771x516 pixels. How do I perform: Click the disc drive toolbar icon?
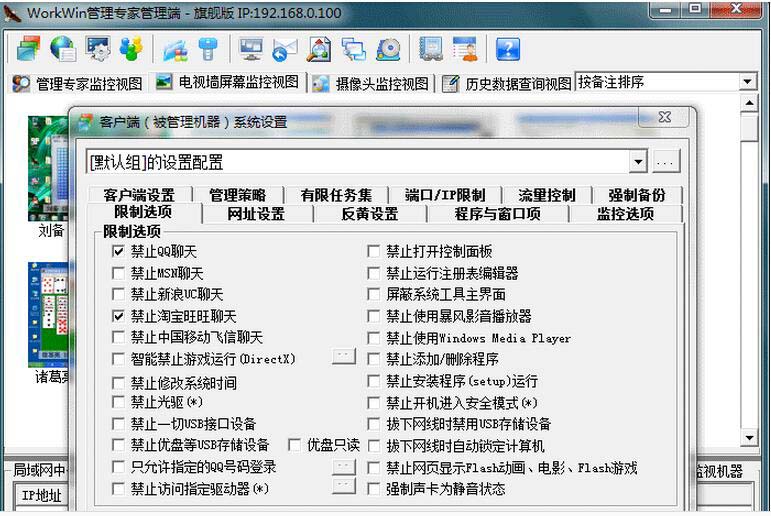click(388, 49)
